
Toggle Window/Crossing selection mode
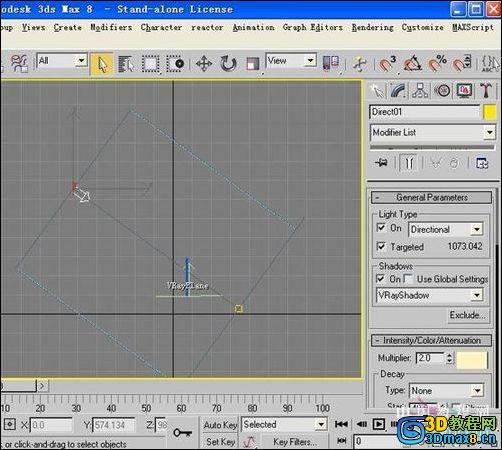click(175, 63)
